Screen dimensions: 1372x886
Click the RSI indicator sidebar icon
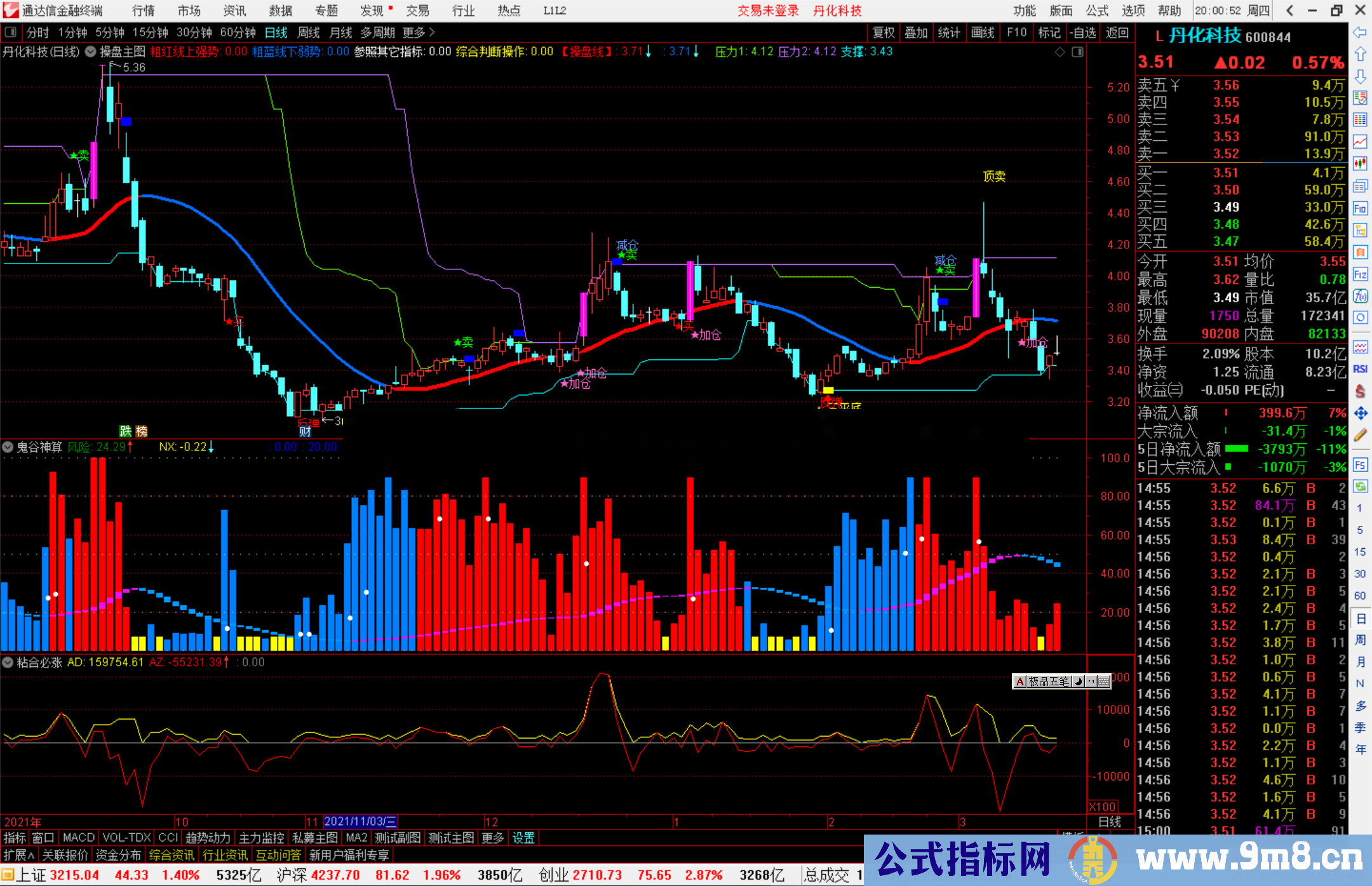pos(1360,369)
